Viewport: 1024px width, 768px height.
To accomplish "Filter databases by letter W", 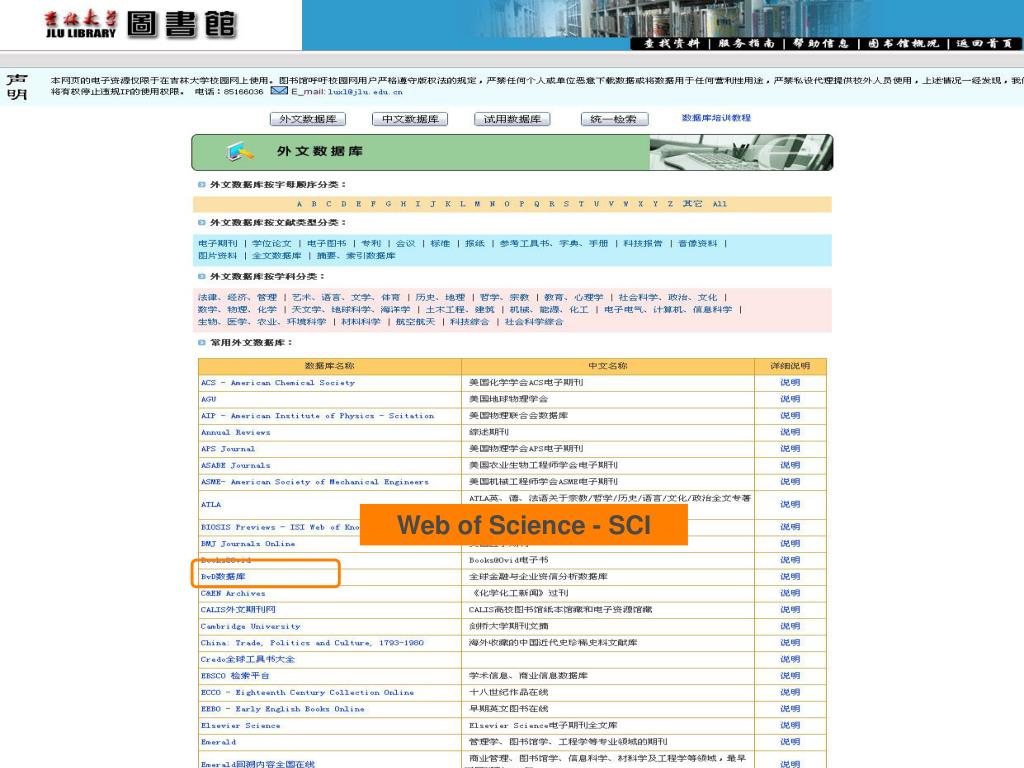I will [x=626, y=204].
